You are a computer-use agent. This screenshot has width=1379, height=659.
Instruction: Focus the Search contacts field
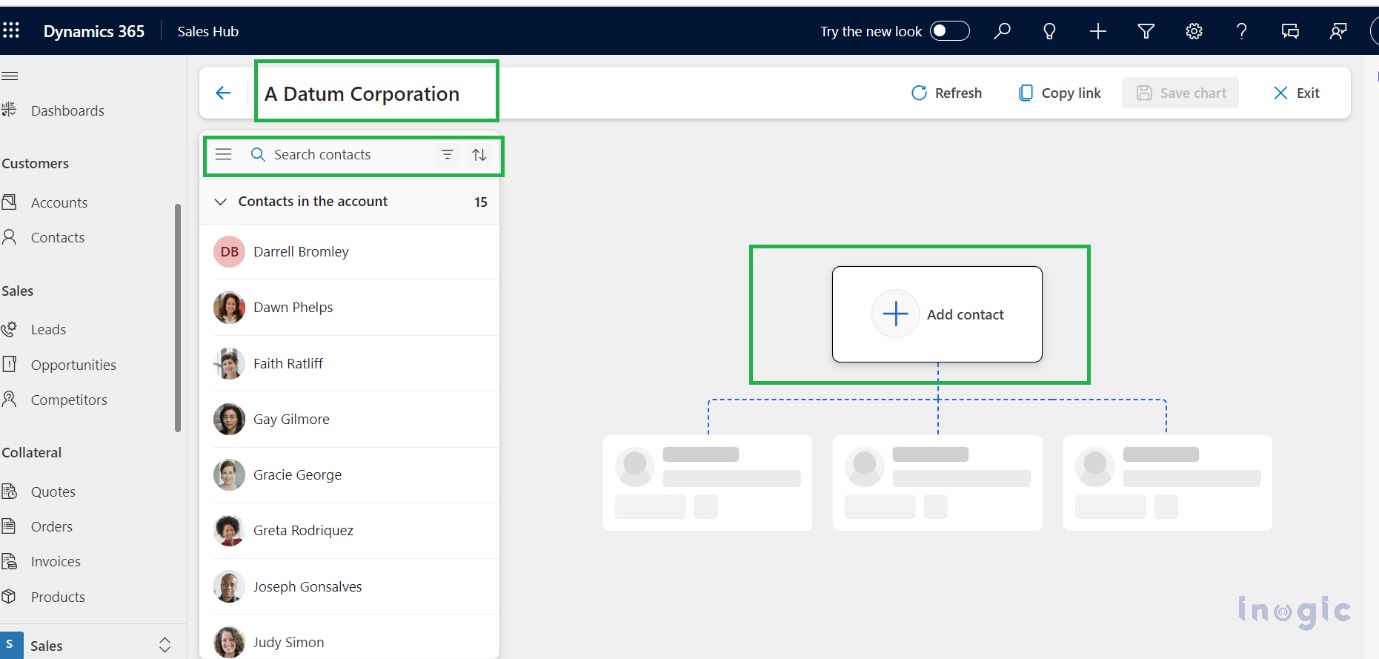pos(341,155)
